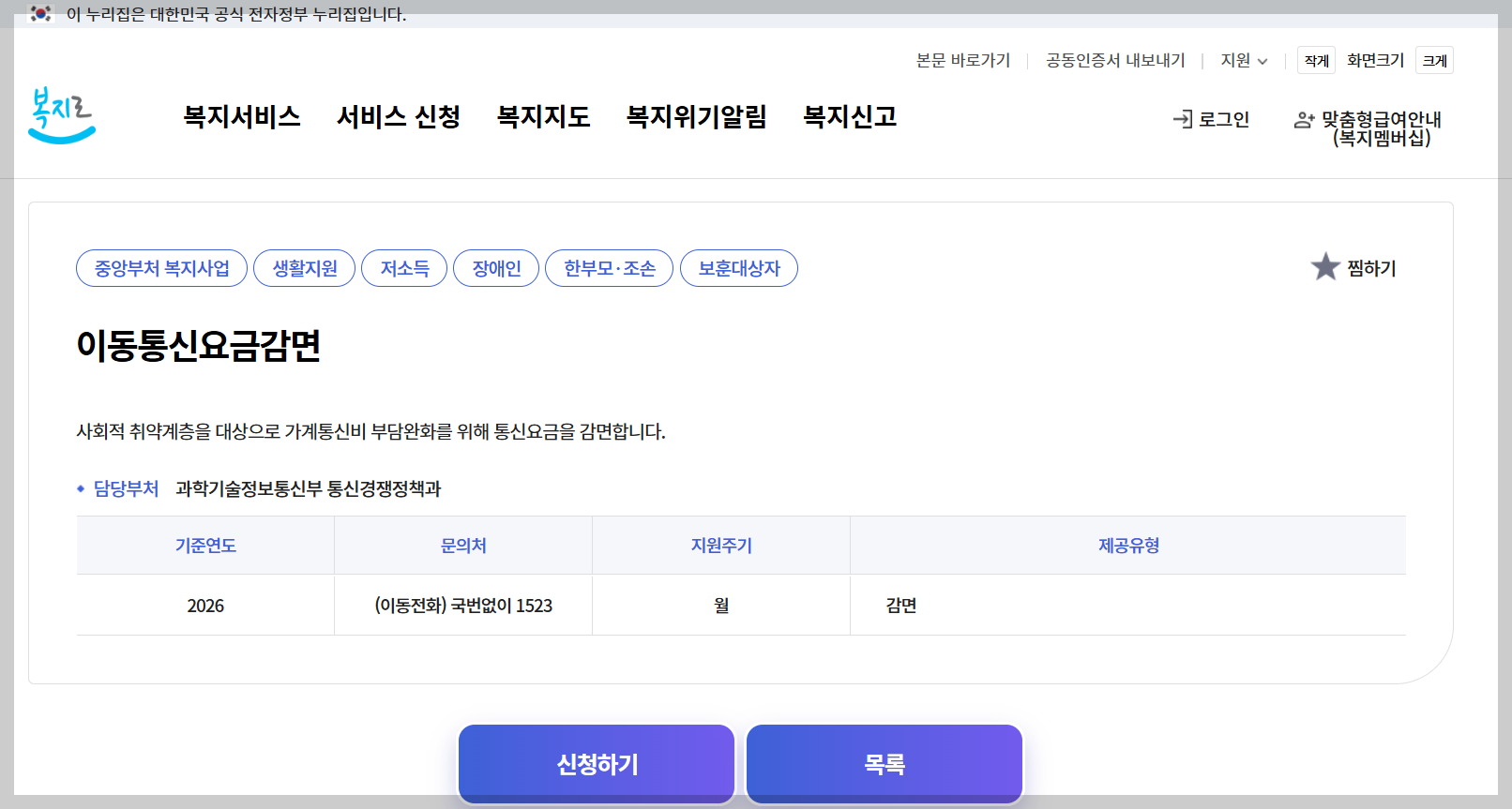Expand the 지원 dropdown

(1244, 60)
